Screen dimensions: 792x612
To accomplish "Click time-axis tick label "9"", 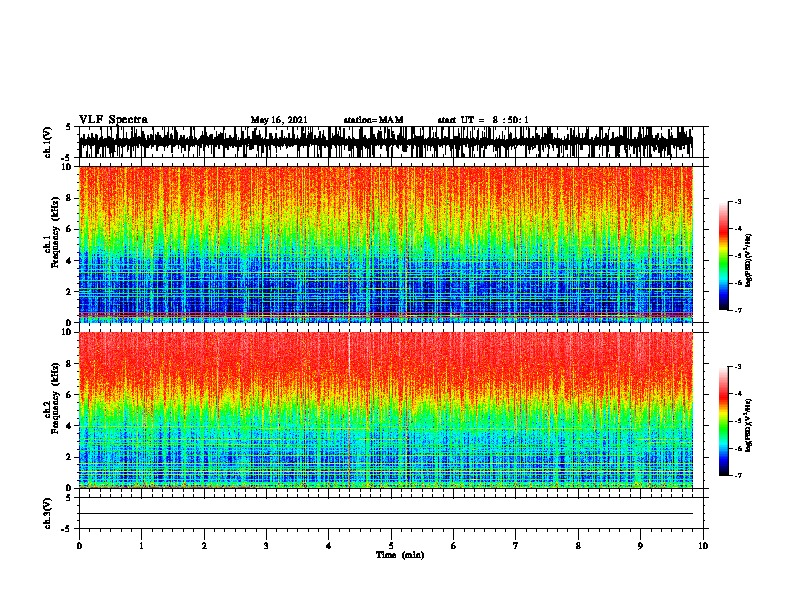I will pos(640,546).
